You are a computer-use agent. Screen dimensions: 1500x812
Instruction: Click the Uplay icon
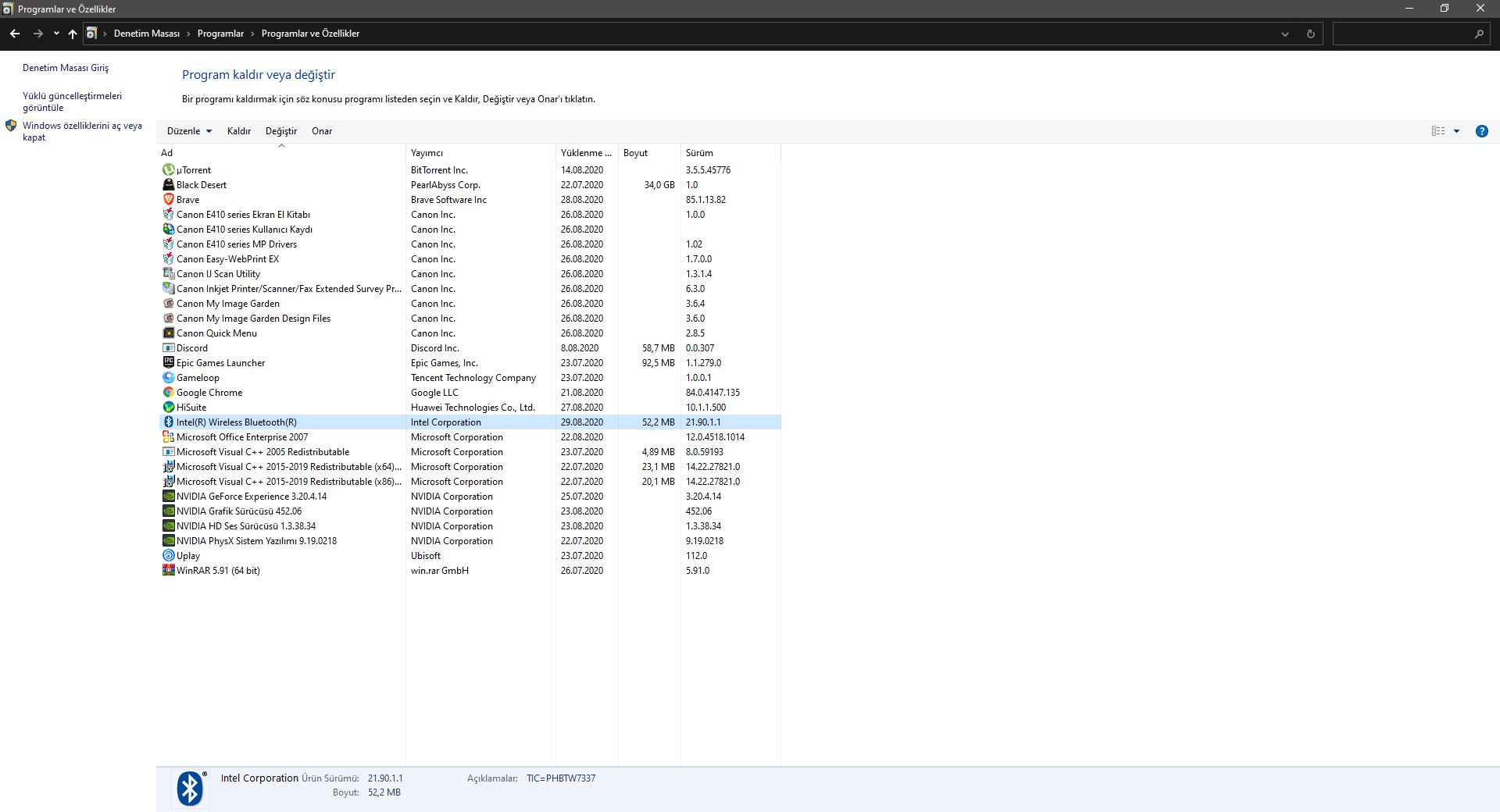[x=168, y=555]
